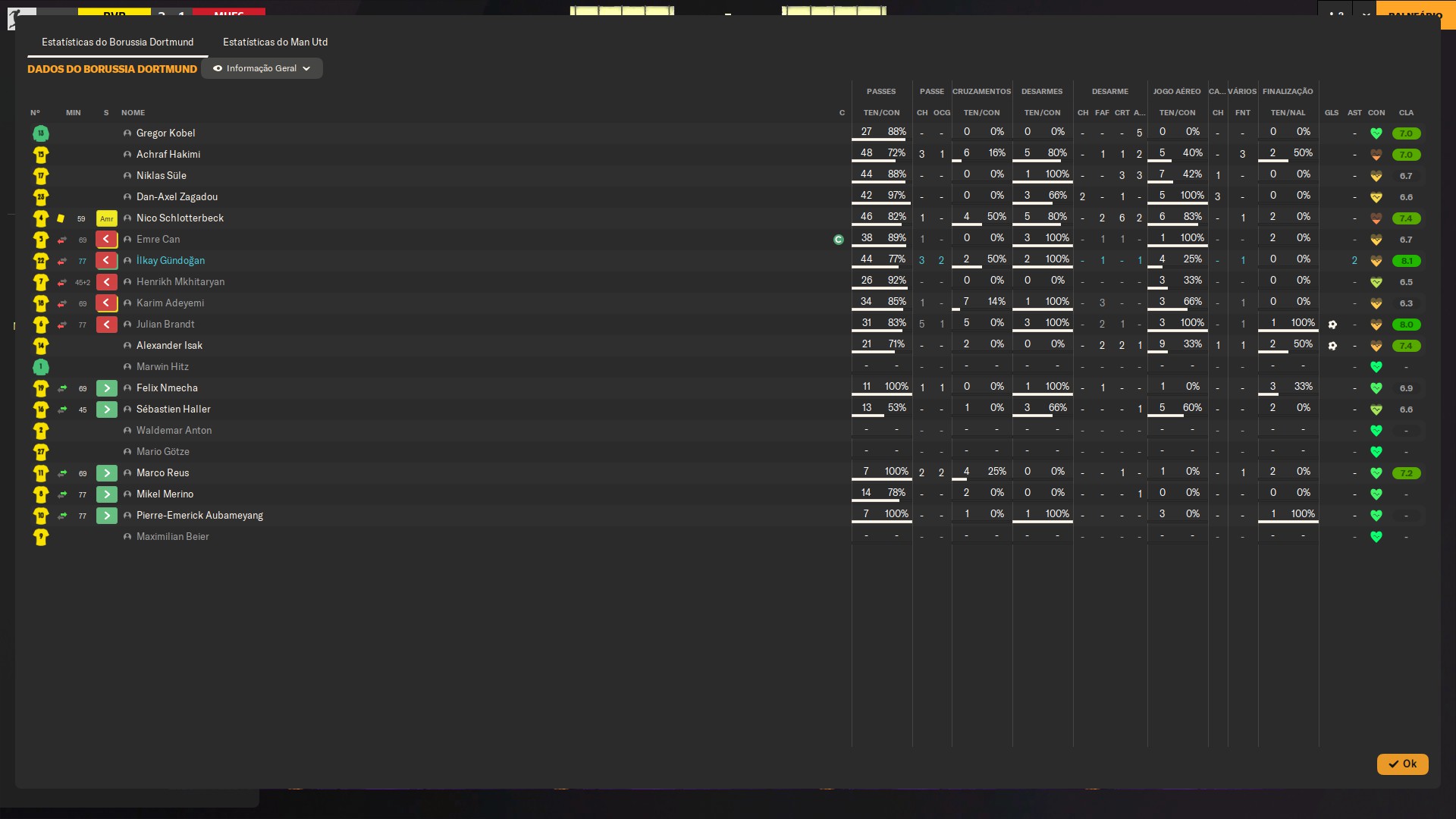Sort by the GLS goals column header

pyautogui.click(x=1332, y=113)
